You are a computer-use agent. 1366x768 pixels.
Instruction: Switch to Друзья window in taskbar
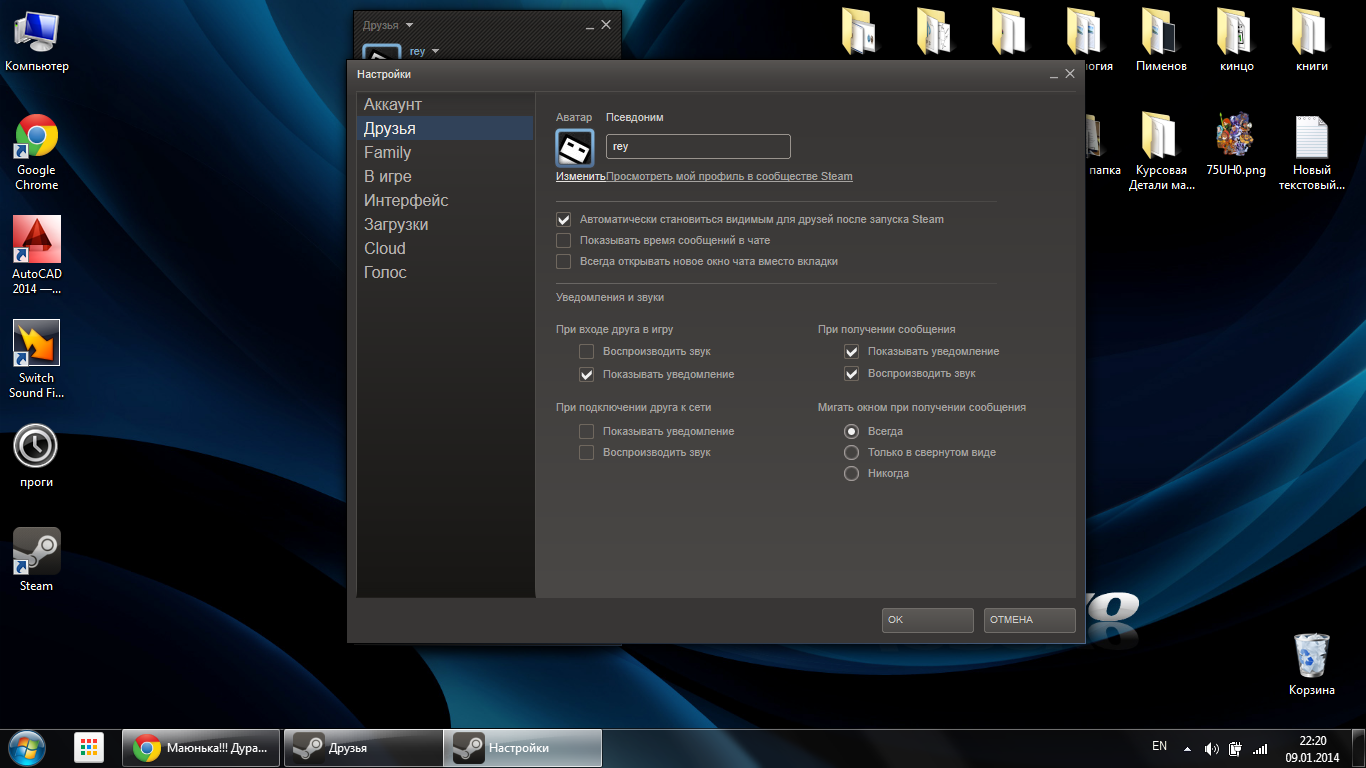point(363,748)
